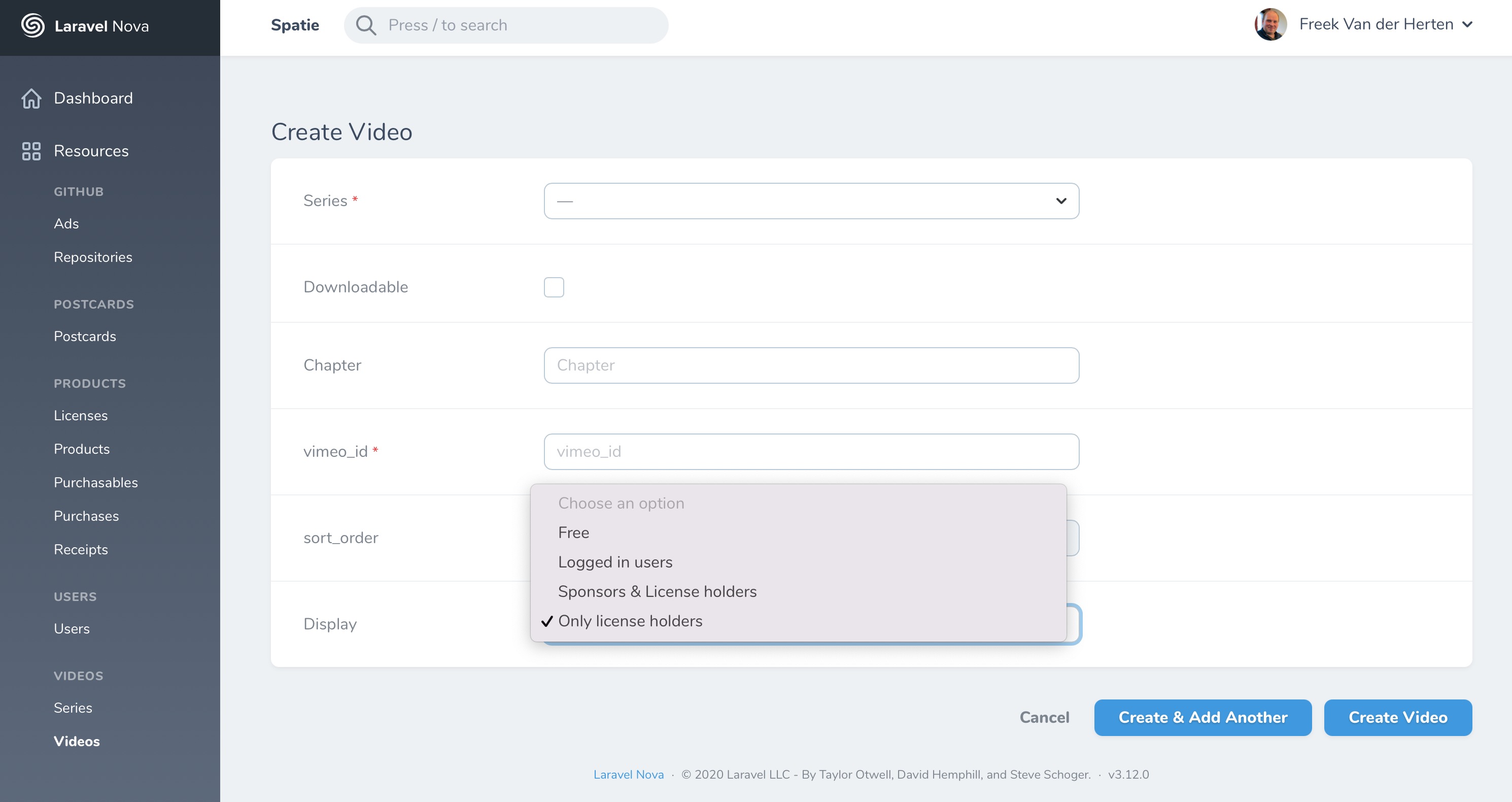Click the Create Video page heading
The image size is (1512, 802).
click(341, 131)
